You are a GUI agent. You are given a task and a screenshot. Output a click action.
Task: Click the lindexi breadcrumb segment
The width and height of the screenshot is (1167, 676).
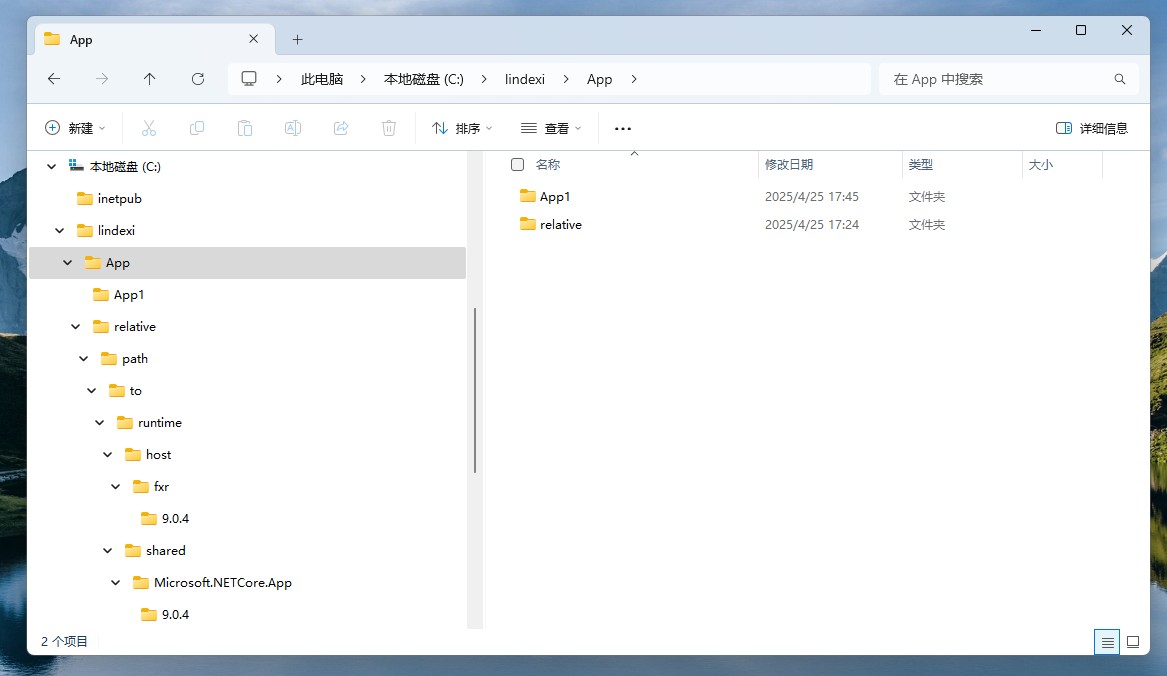point(525,79)
